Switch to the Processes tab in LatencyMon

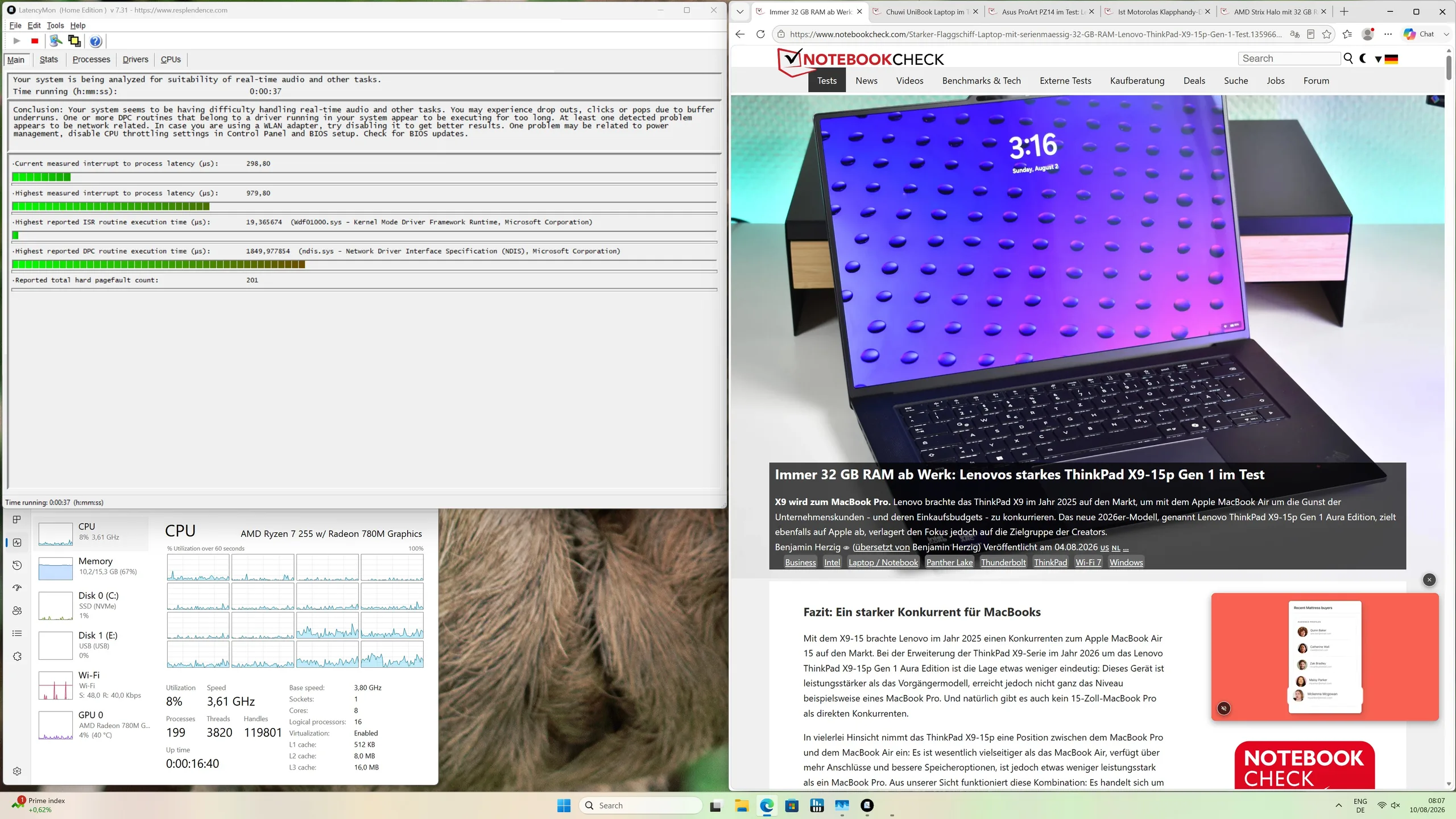91,60
